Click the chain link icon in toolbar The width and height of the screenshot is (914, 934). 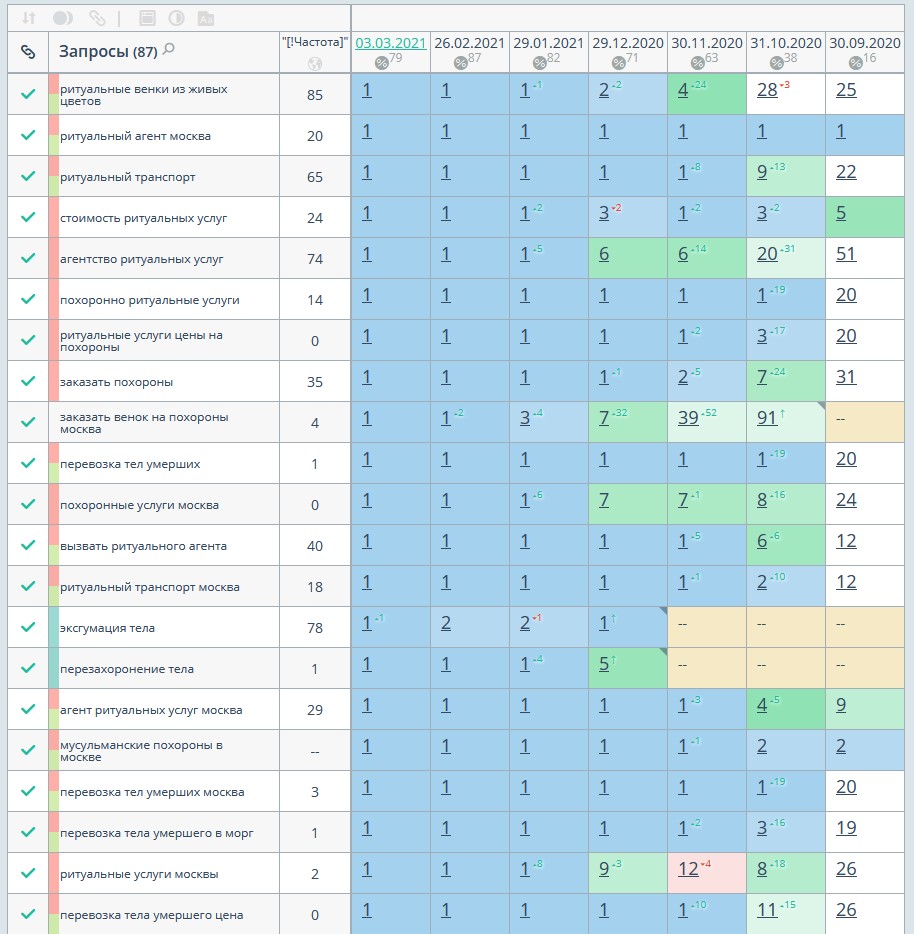click(x=97, y=18)
